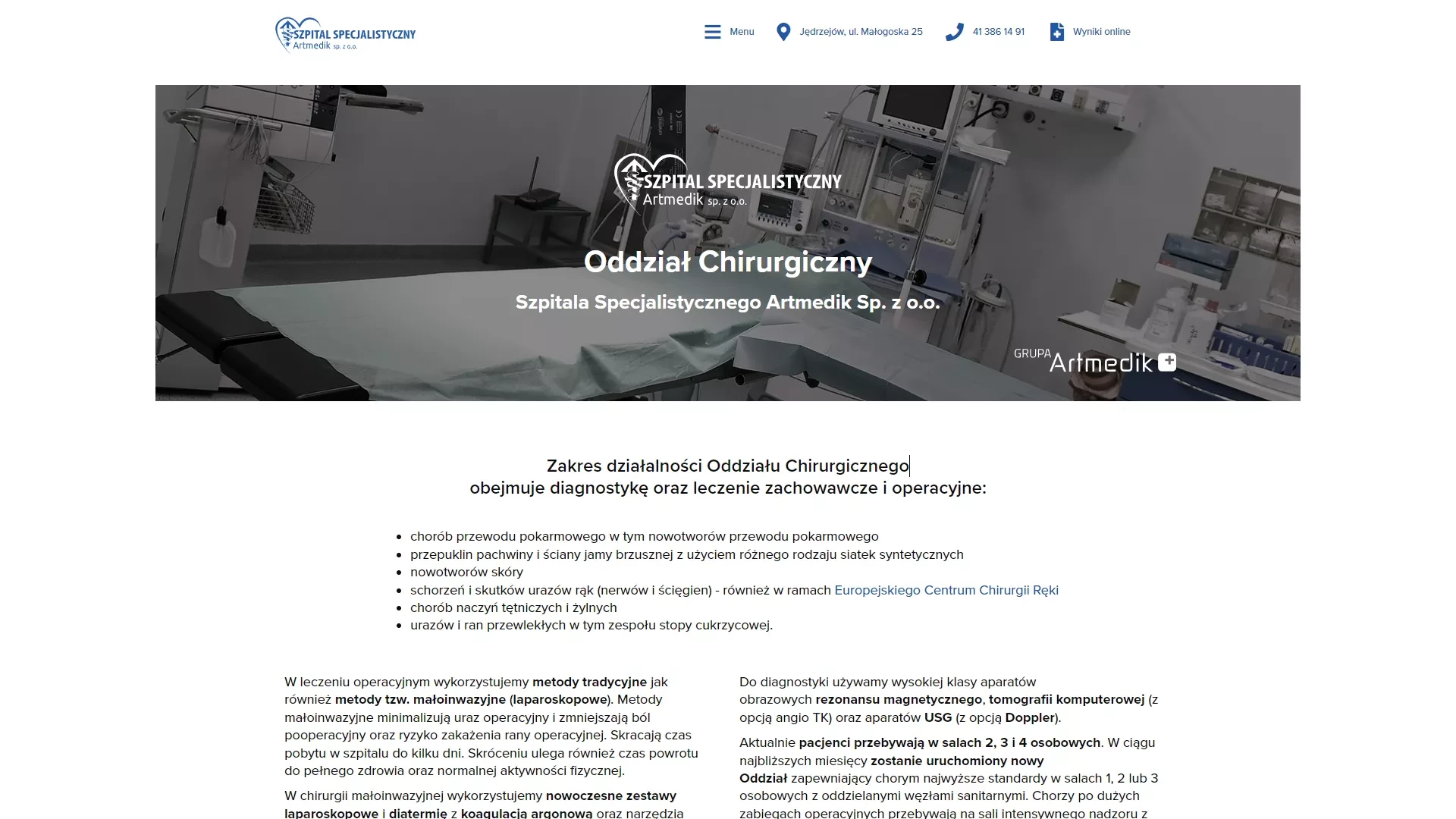Click the subtitle Szpitala Specjalistycznego Artmedik Sp. z o.o.

728,303
